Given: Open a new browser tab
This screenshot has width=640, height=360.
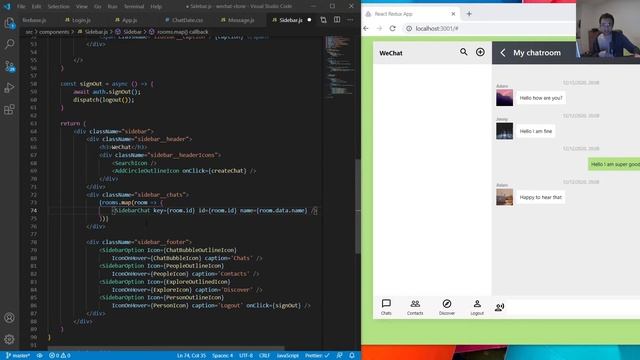Looking at the screenshot, I should point(469,14).
